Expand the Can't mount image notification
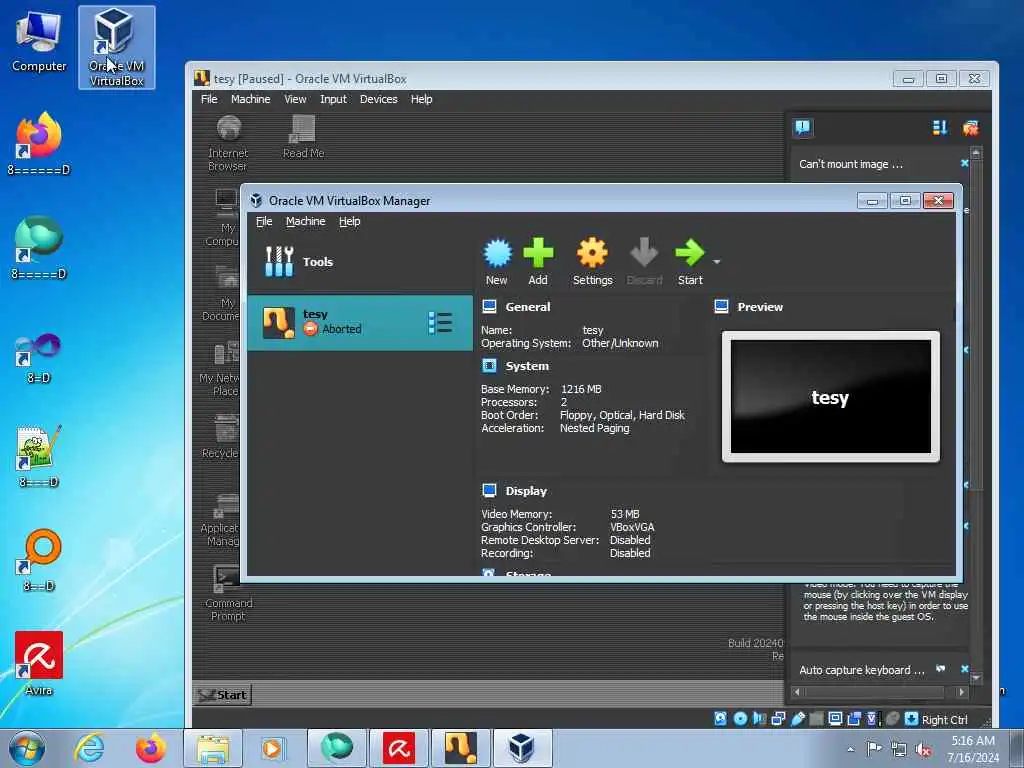This screenshot has height=768, width=1024. coord(851,165)
